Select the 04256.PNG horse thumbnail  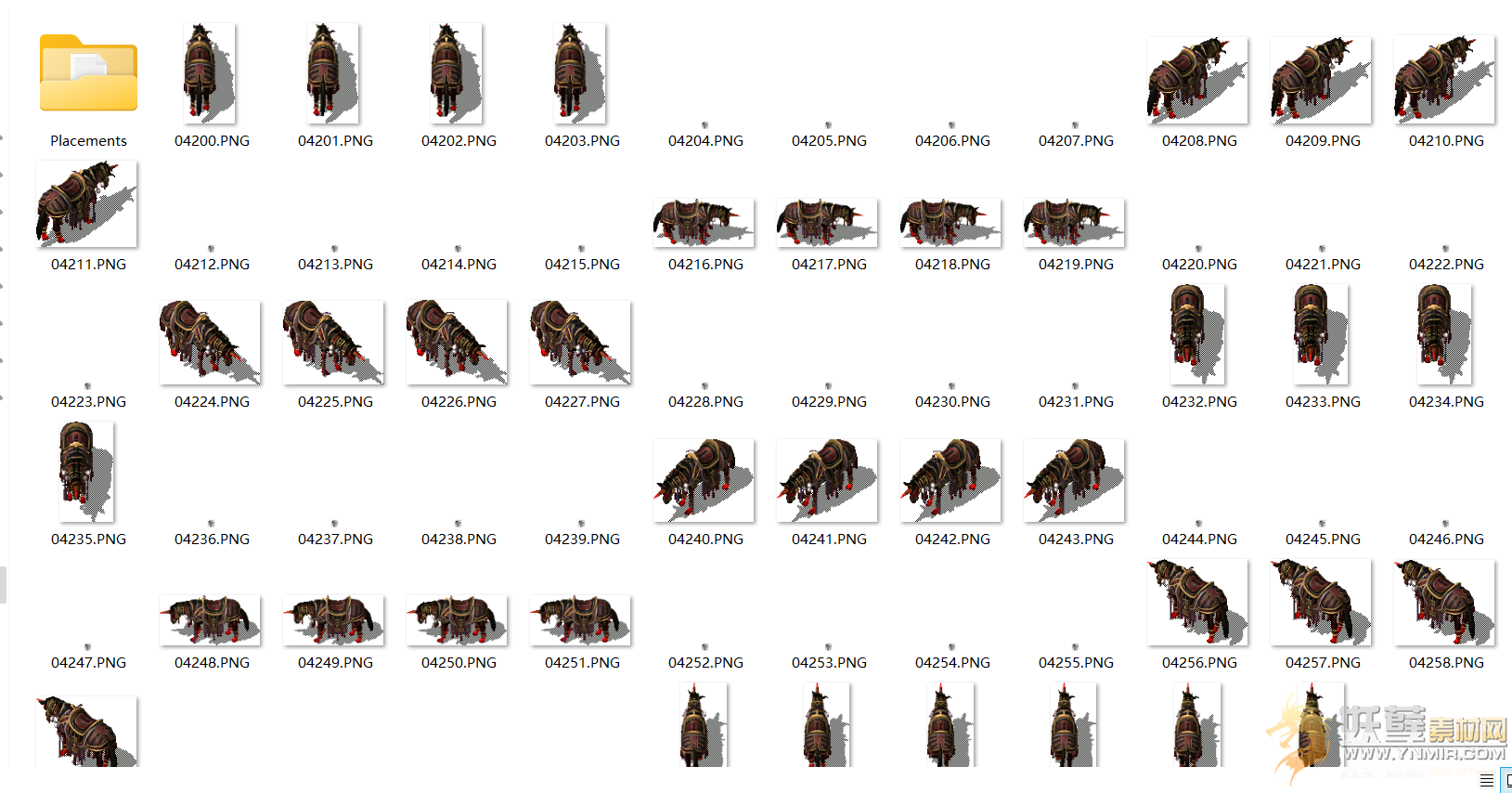click(x=1197, y=603)
